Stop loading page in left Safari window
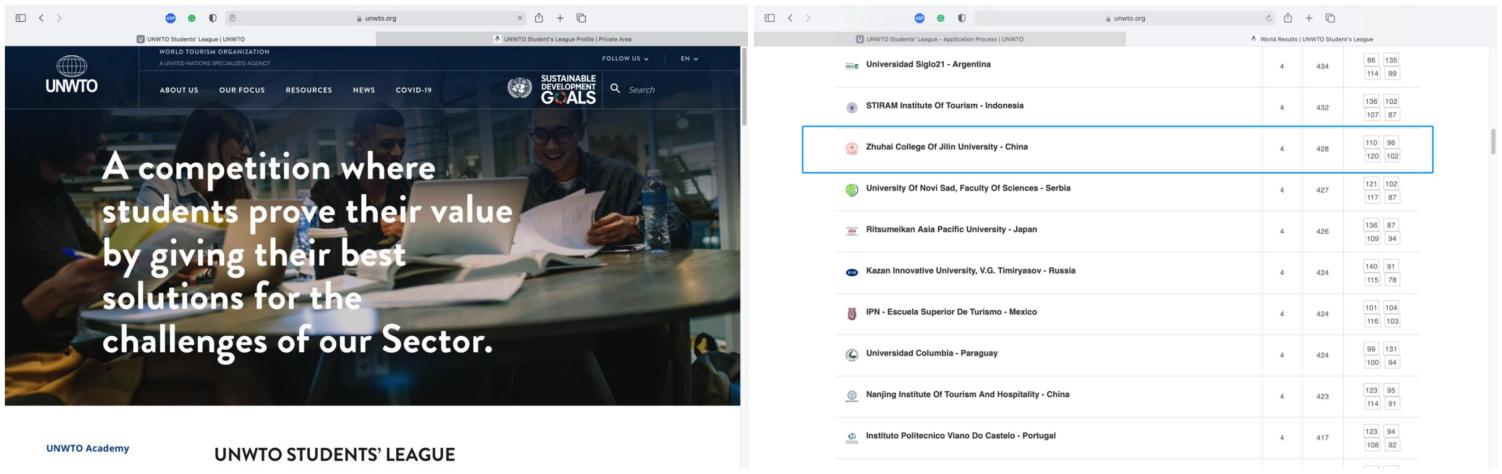This screenshot has height=474, width=1502. pos(520,18)
